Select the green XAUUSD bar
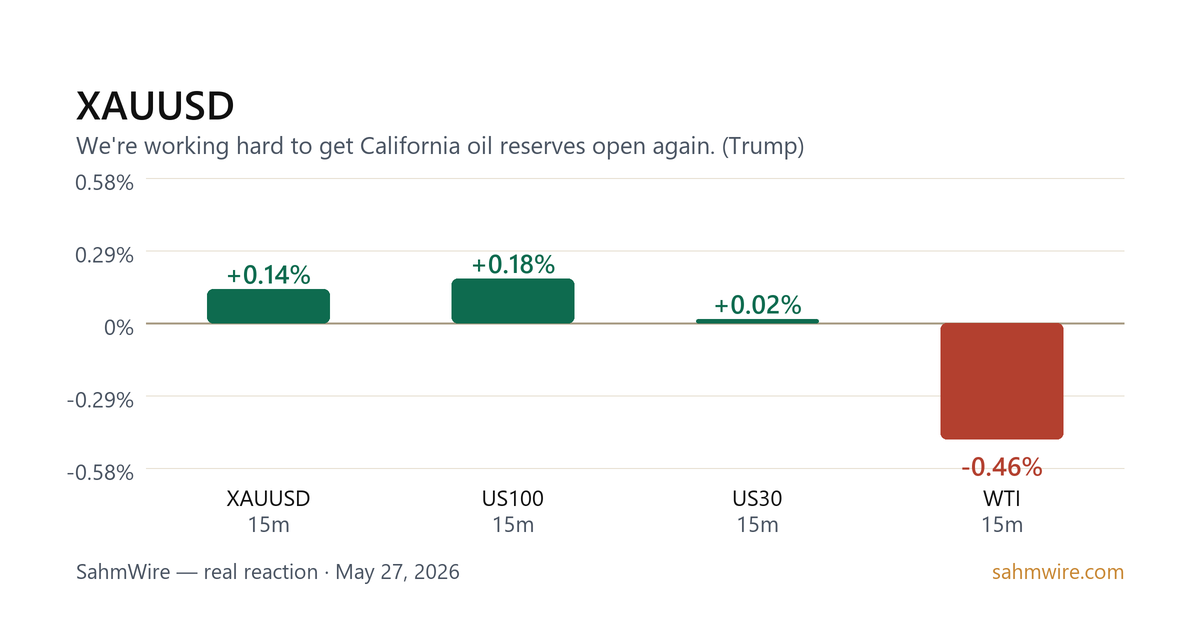 pyautogui.click(x=268, y=306)
